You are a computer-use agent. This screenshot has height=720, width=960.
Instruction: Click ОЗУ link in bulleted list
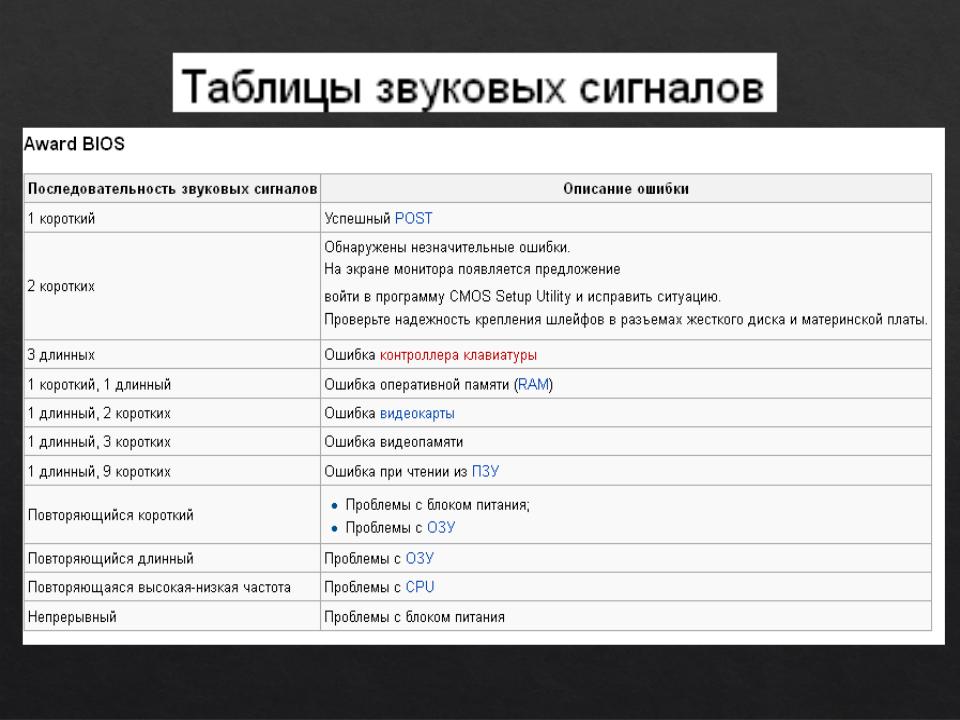[x=441, y=528]
